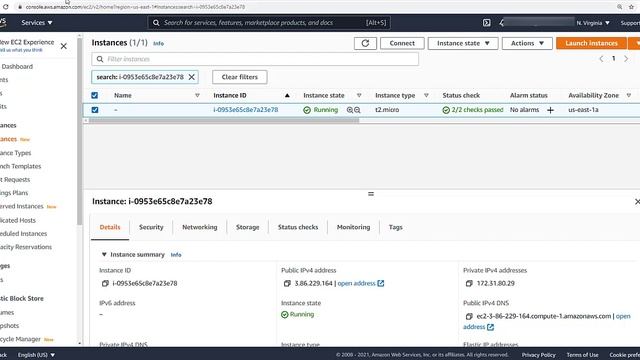Image resolution: width=640 pixels, height=360 pixels.
Task: Open the Instance state column filter arrow
Action: point(359,96)
